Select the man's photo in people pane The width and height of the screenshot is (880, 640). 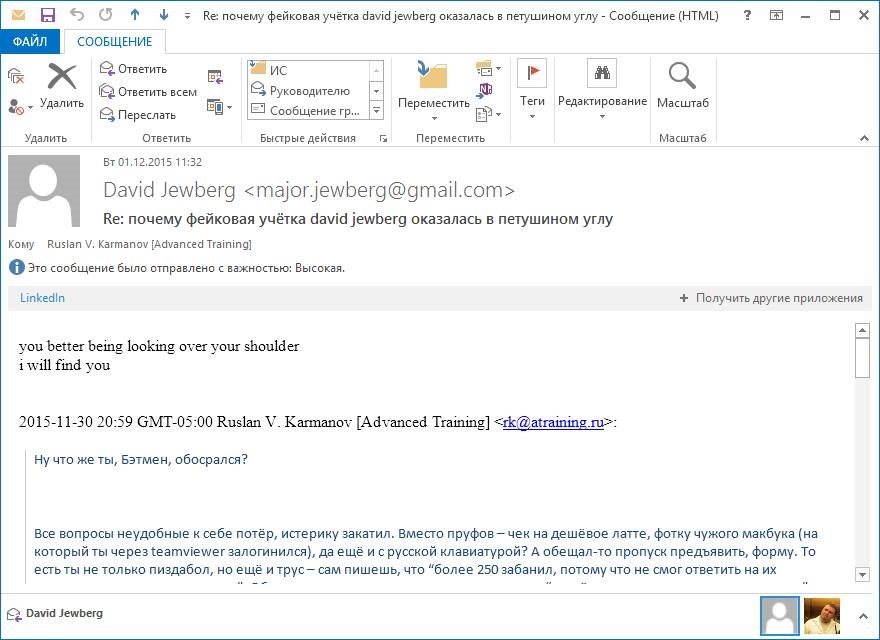822,616
